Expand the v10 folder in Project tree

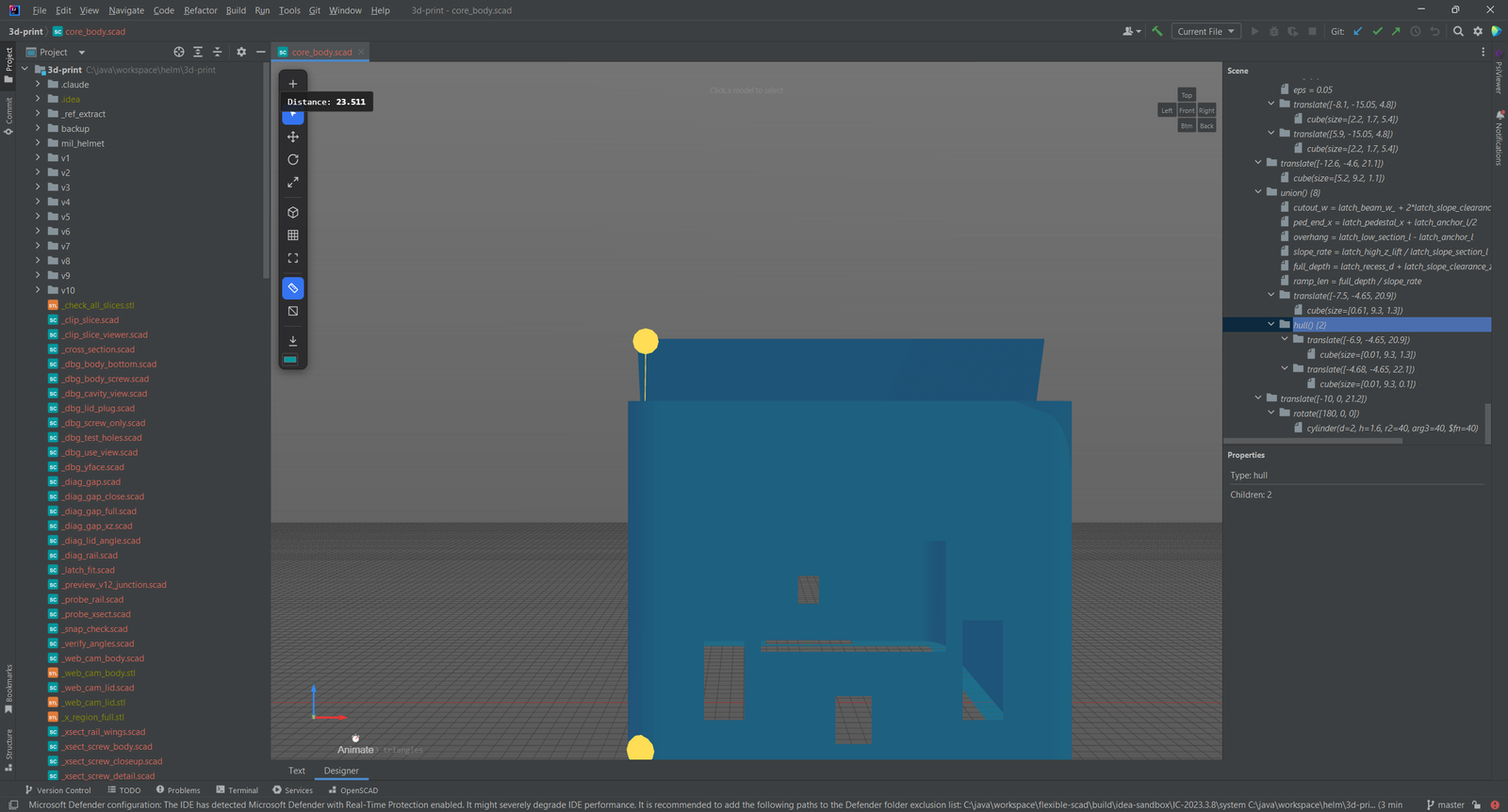[38, 290]
